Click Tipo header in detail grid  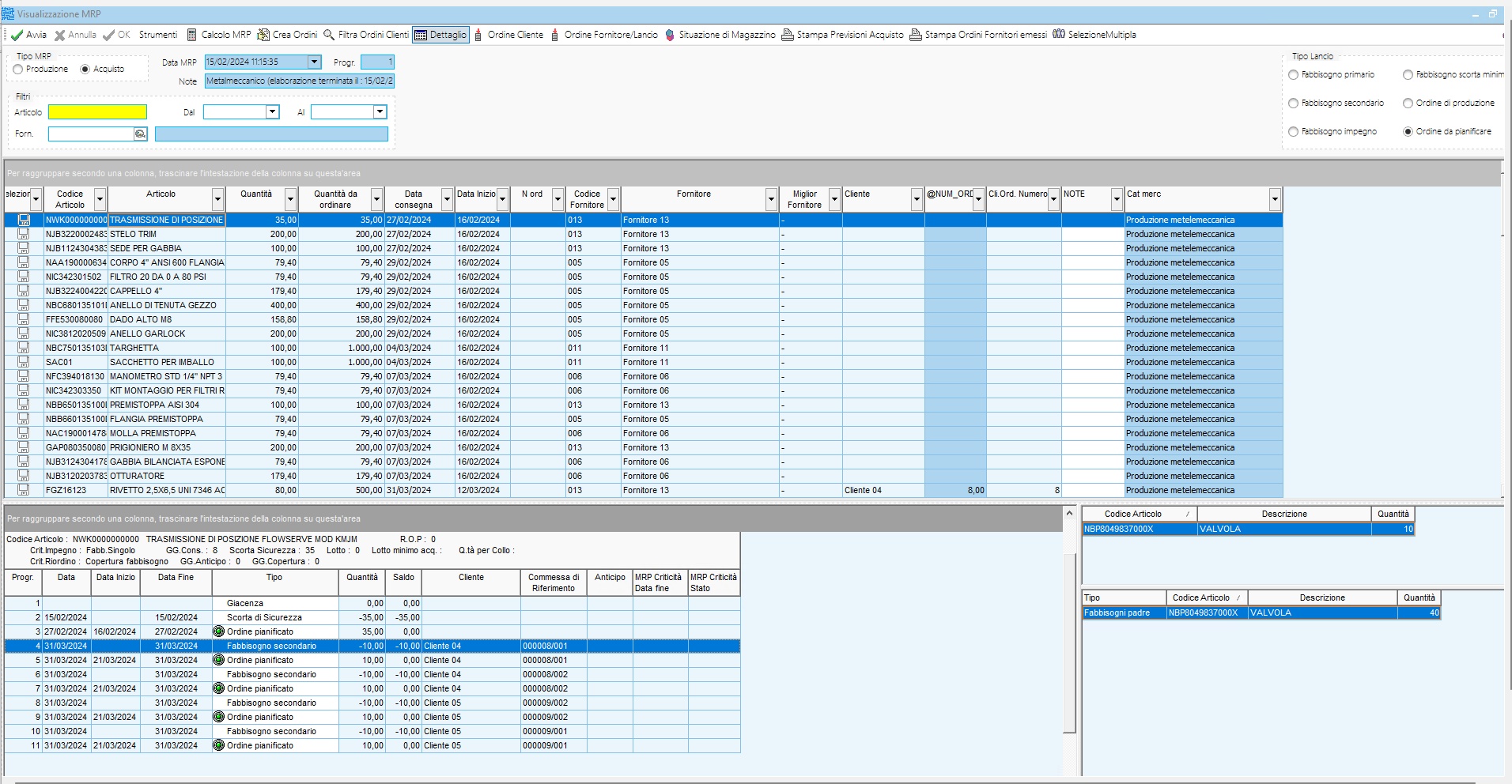(x=274, y=582)
